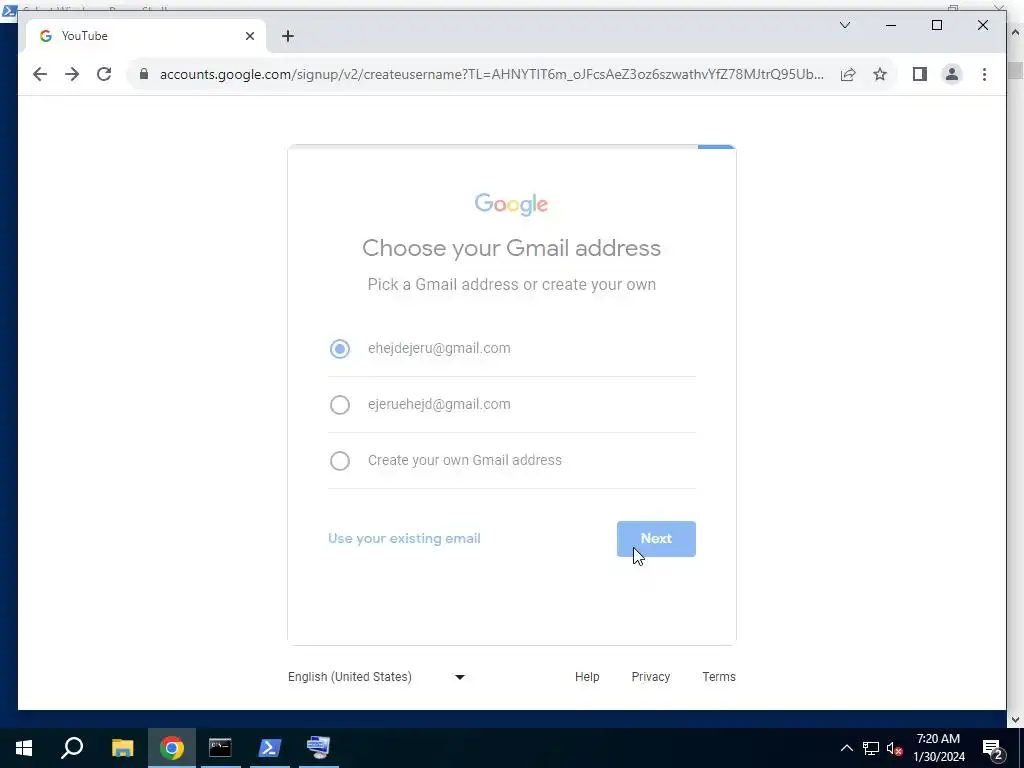The image size is (1024, 768).
Task: Go back using the browser back arrow
Action: pyautogui.click(x=40, y=74)
